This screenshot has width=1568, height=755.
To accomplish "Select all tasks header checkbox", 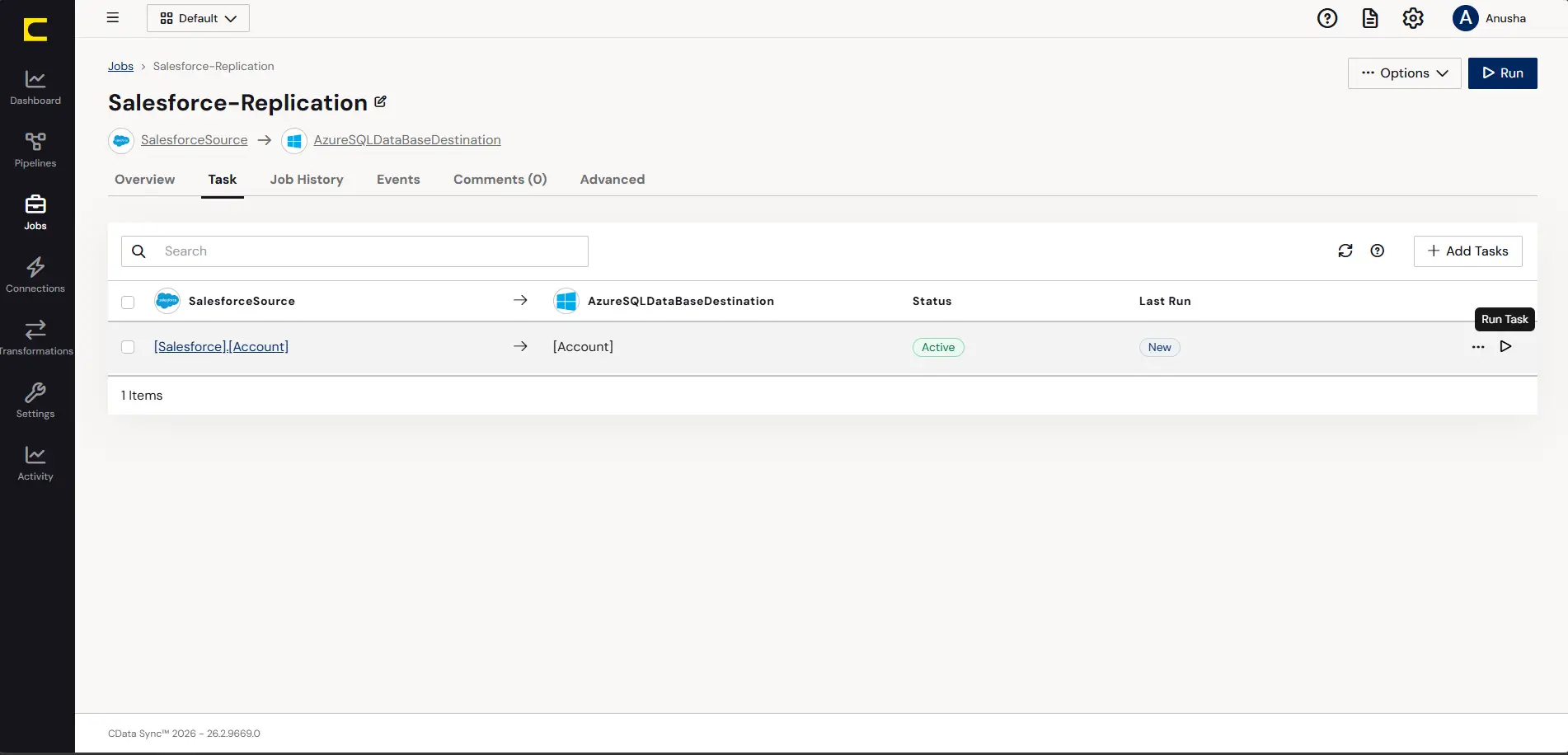I will click(128, 302).
